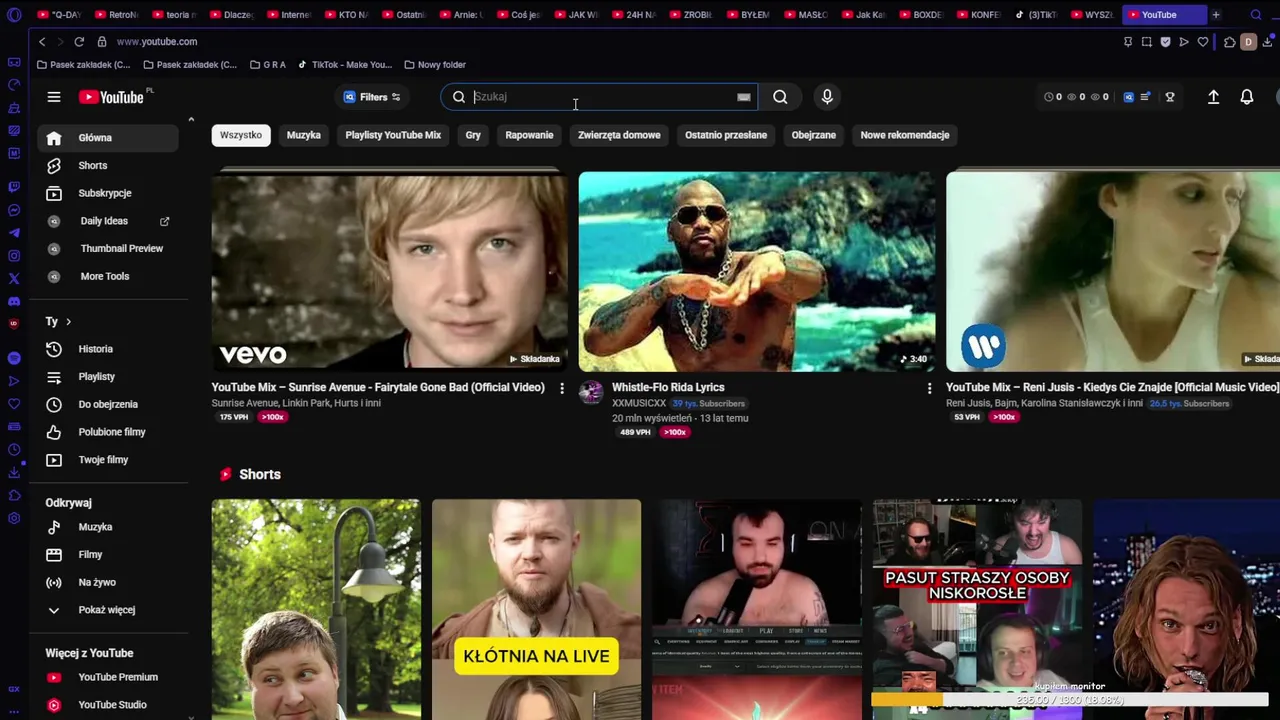Open the Nowy folder bookmark folder
The width and height of the screenshot is (1280, 720).
(435, 65)
